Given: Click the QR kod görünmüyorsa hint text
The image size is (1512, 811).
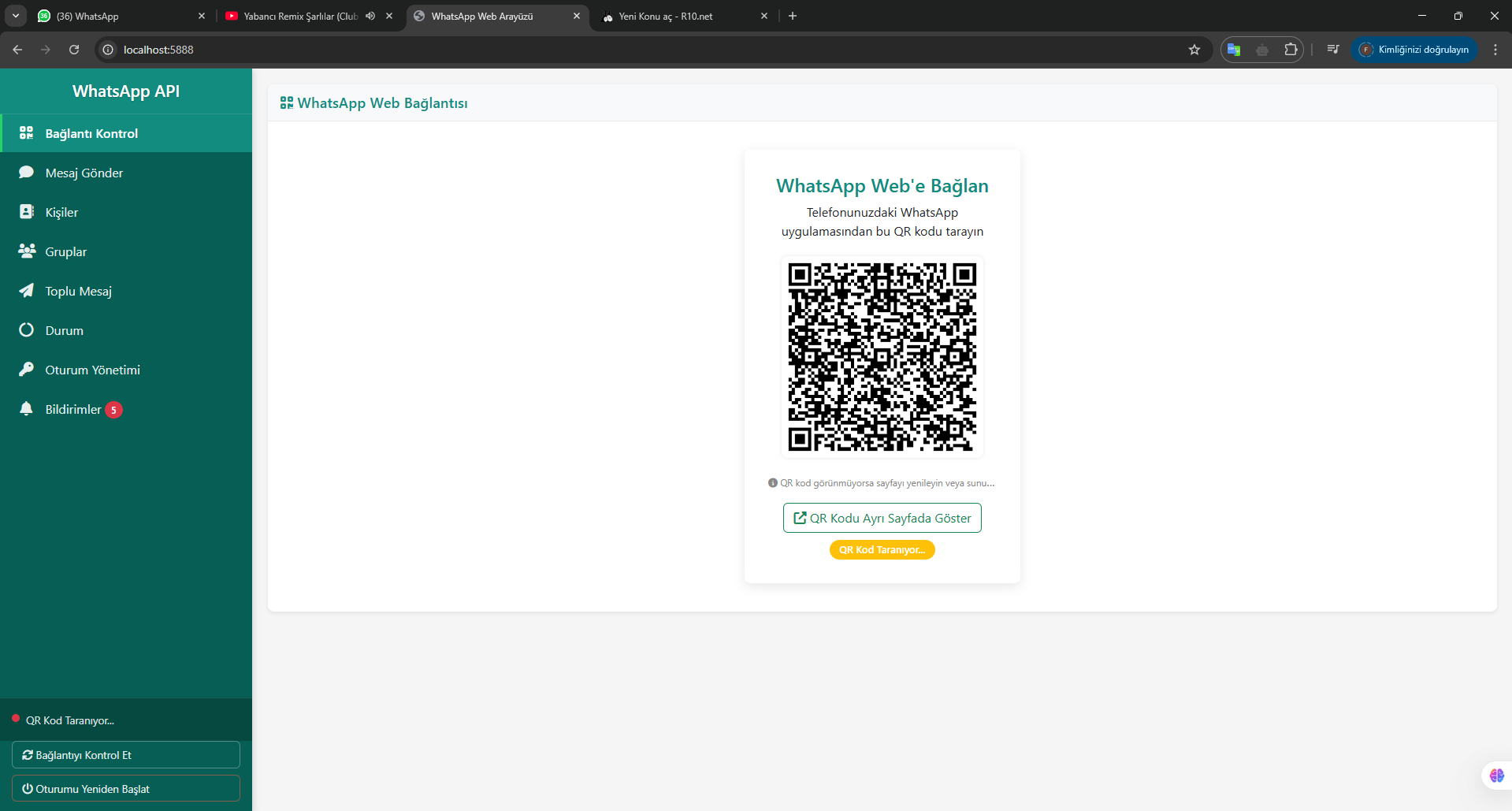Looking at the screenshot, I should coord(887,483).
